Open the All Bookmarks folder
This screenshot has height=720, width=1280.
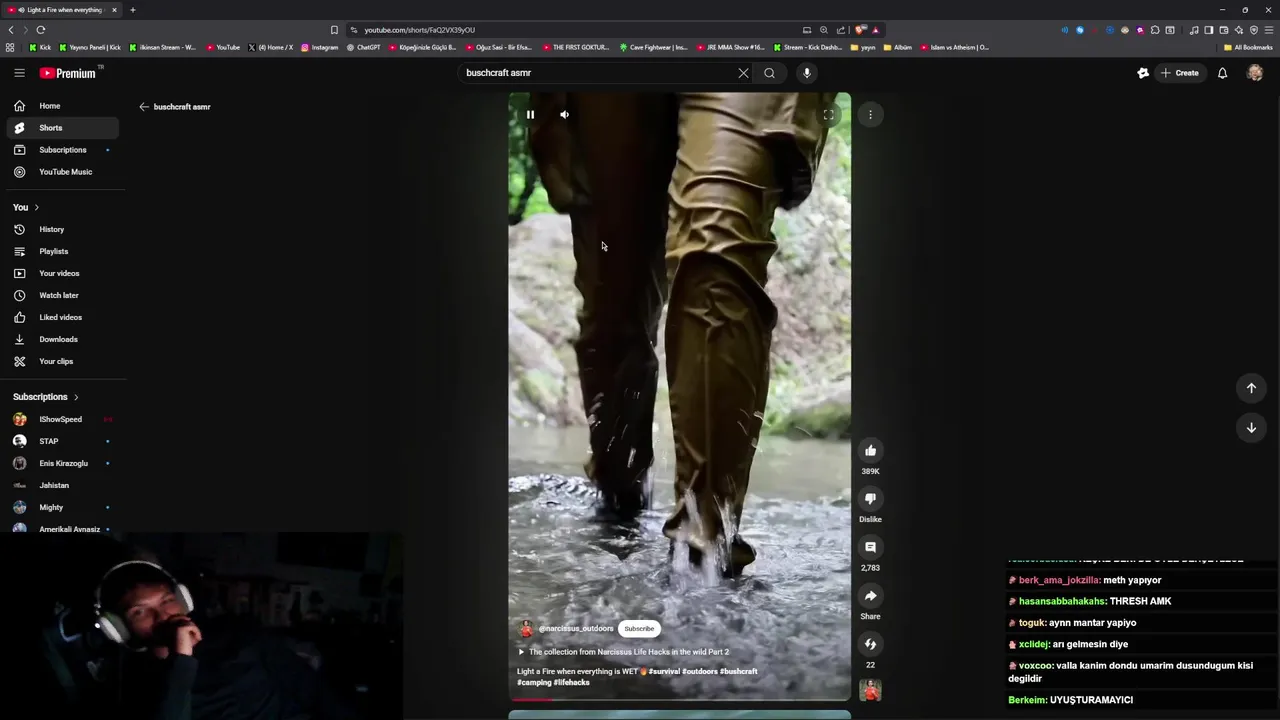click(x=1248, y=47)
